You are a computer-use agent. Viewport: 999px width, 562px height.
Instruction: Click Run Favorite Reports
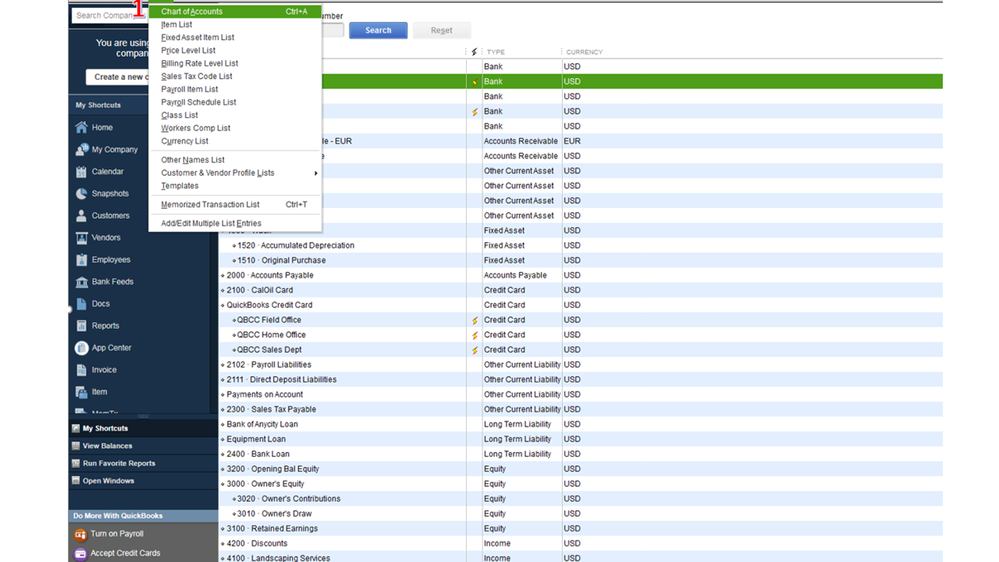[x=119, y=463]
